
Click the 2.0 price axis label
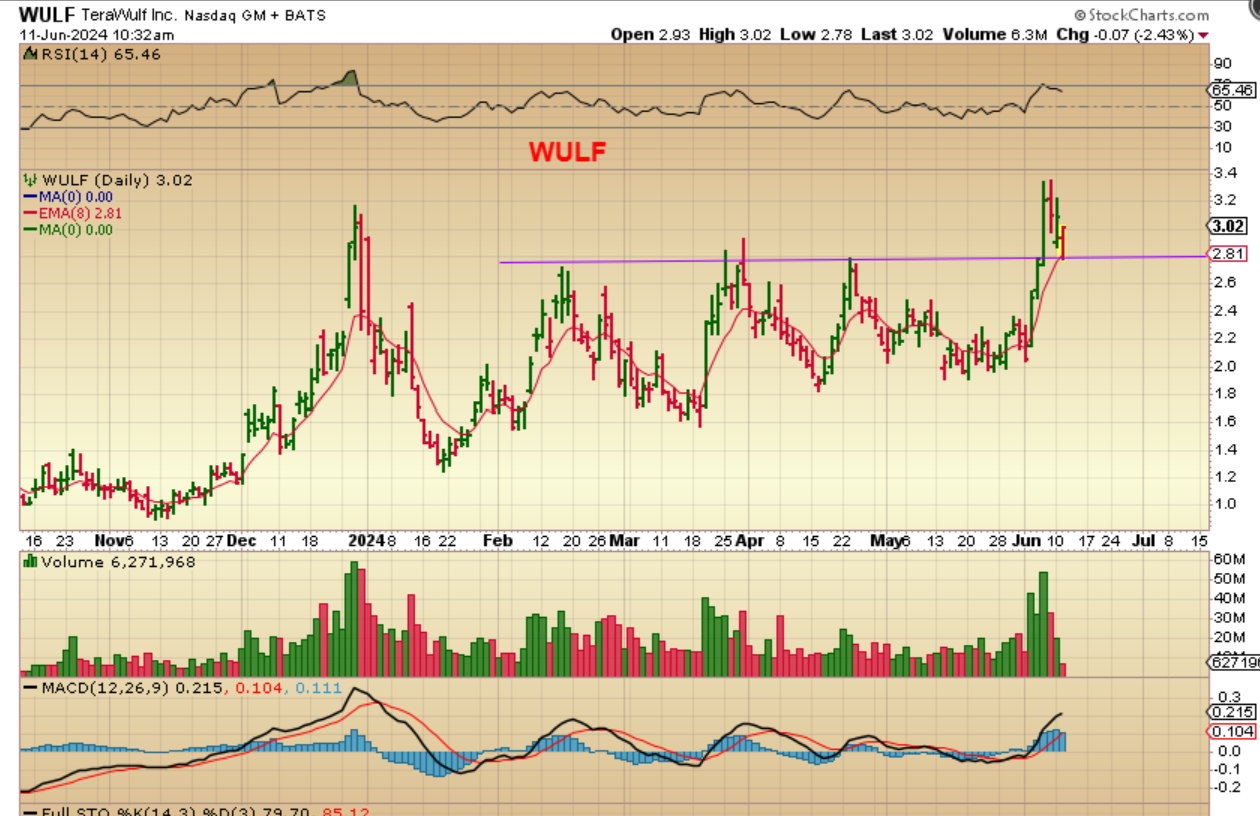point(1224,366)
